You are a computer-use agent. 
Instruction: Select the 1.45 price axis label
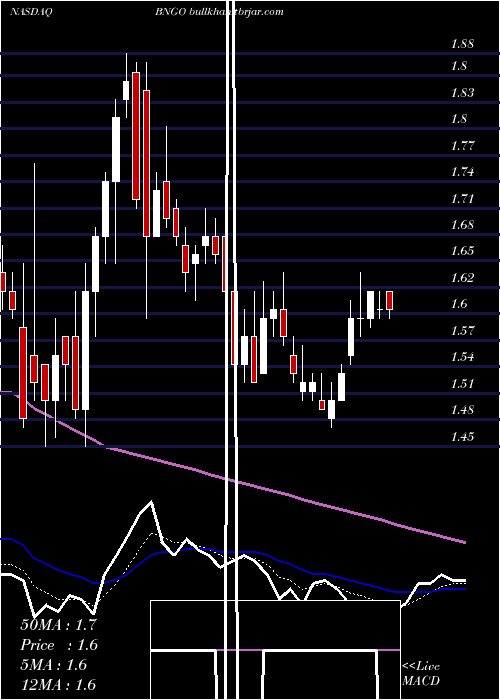point(462,436)
